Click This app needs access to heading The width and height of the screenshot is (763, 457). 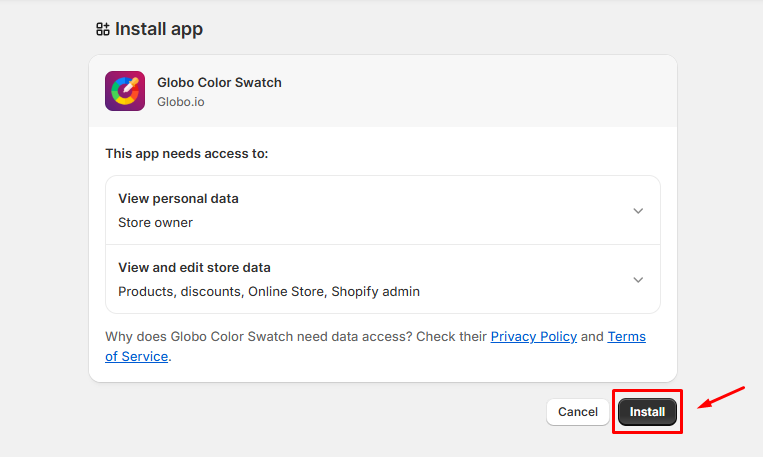tap(187, 153)
